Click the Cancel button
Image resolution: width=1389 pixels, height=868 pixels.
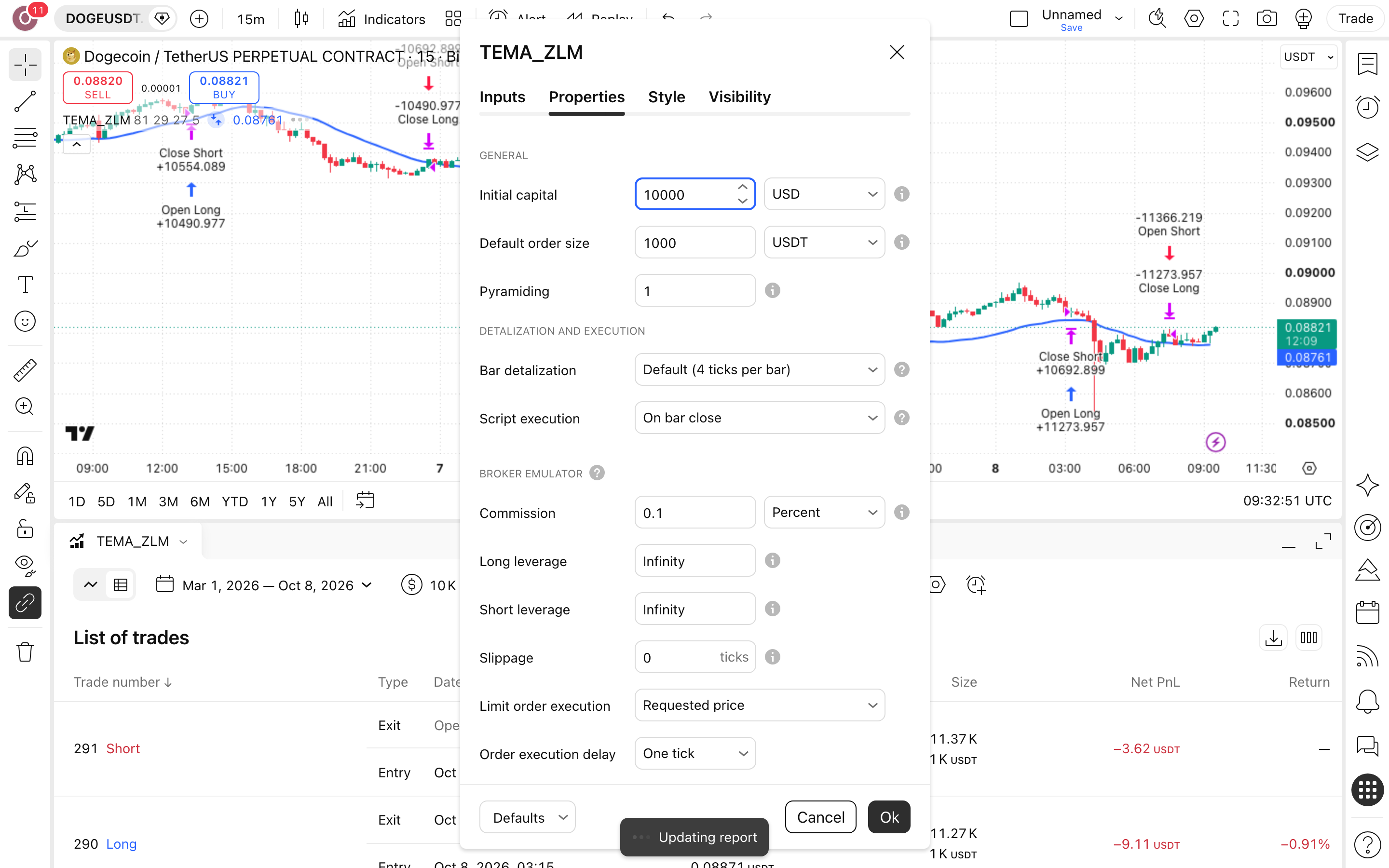click(820, 817)
